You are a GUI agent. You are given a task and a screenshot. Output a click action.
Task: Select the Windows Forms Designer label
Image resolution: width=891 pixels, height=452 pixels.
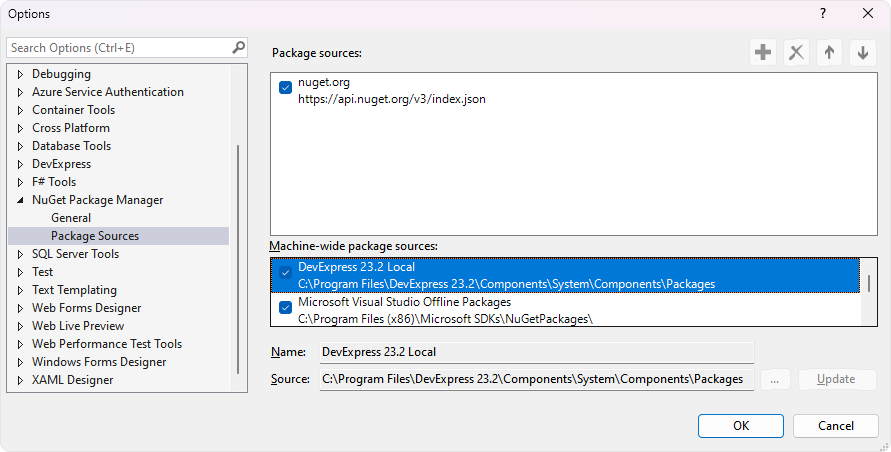[x=99, y=362]
